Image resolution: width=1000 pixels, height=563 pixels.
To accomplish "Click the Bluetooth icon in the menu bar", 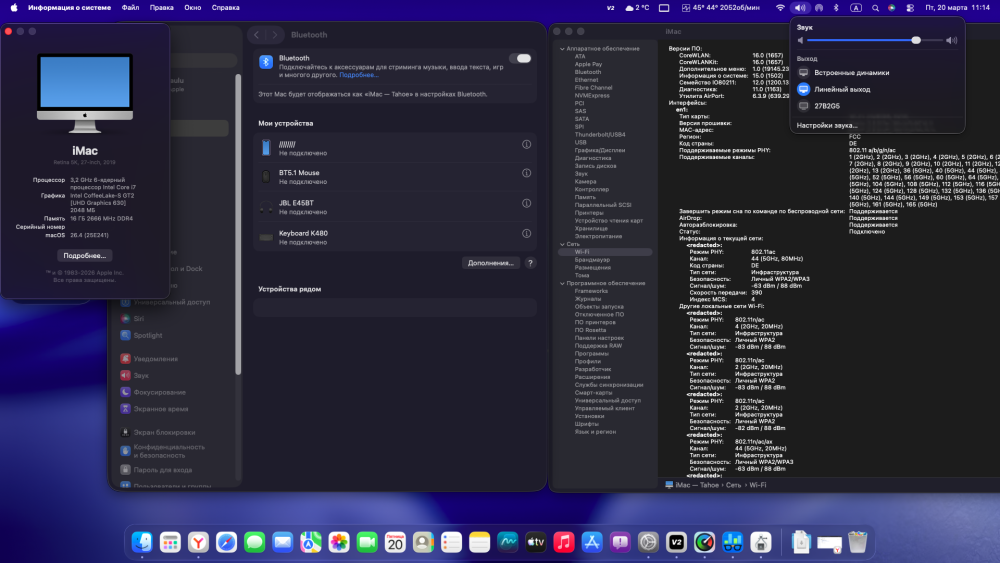I will [x=836, y=8].
